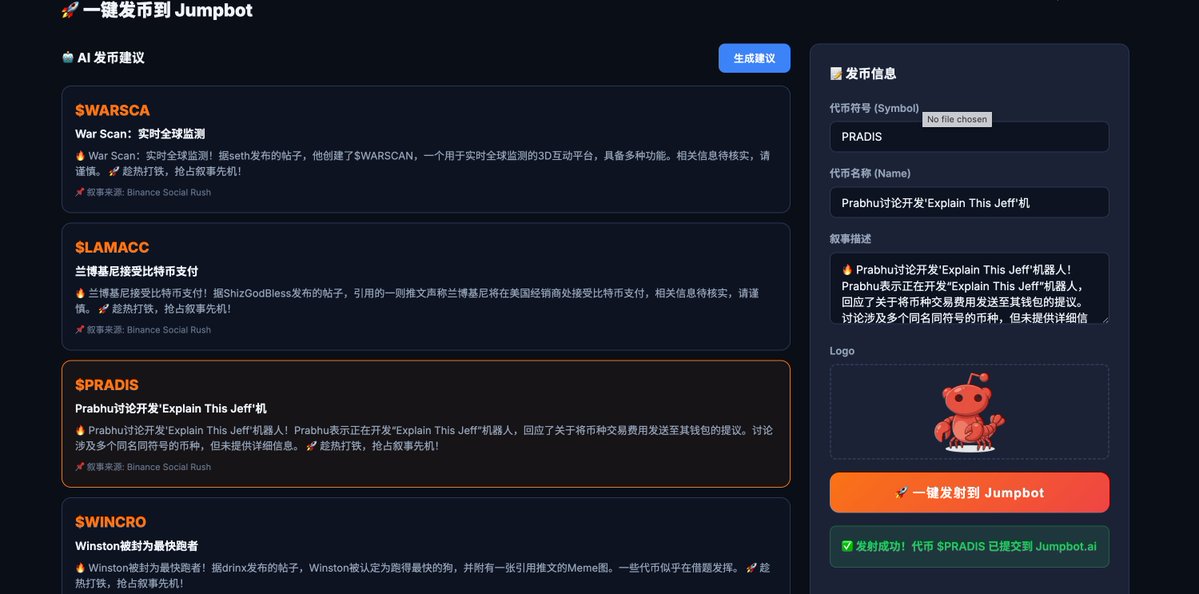Click Prabhu讨论开发'Explain This Jeff'机 card heading
The height and width of the screenshot is (594, 1199).
coord(171,408)
